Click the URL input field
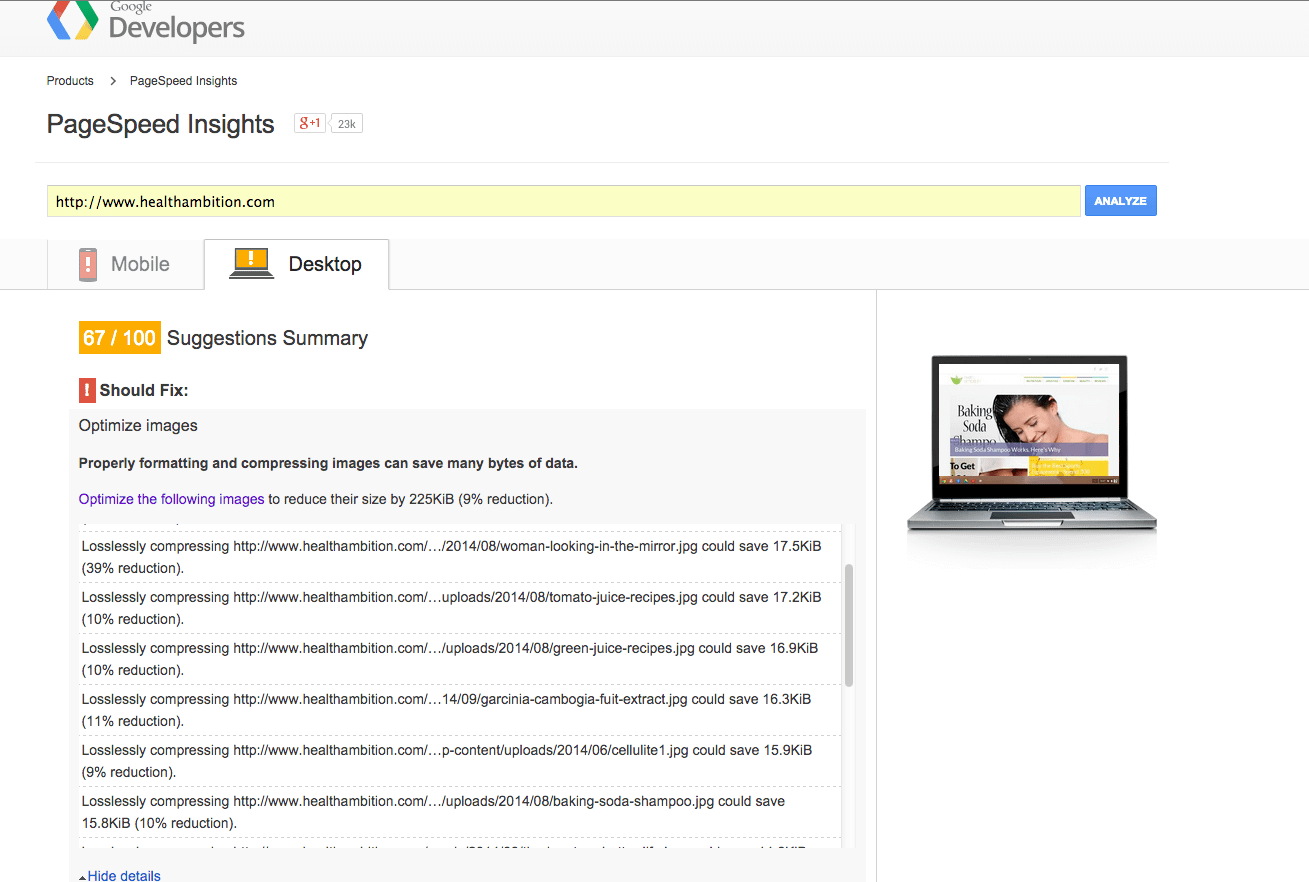1309x882 pixels. [563, 201]
